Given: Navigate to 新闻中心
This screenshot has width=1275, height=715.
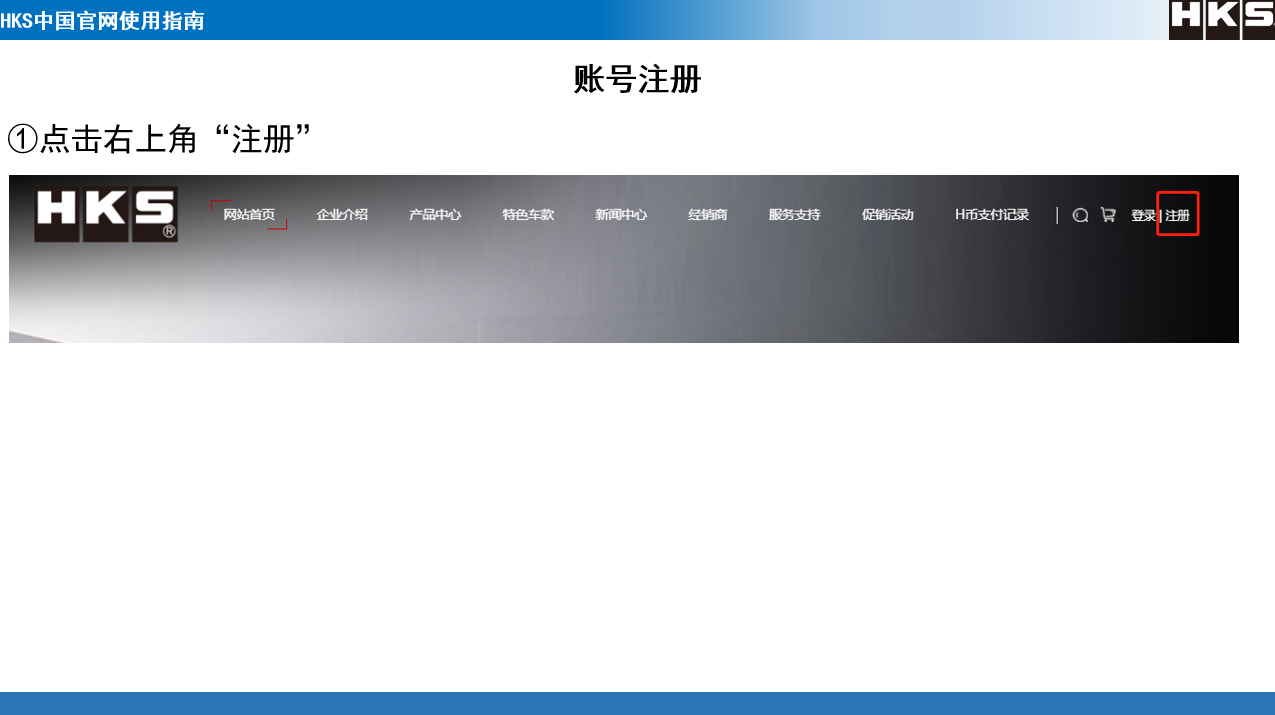Looking at the screenshot, I should click(621, 215).
